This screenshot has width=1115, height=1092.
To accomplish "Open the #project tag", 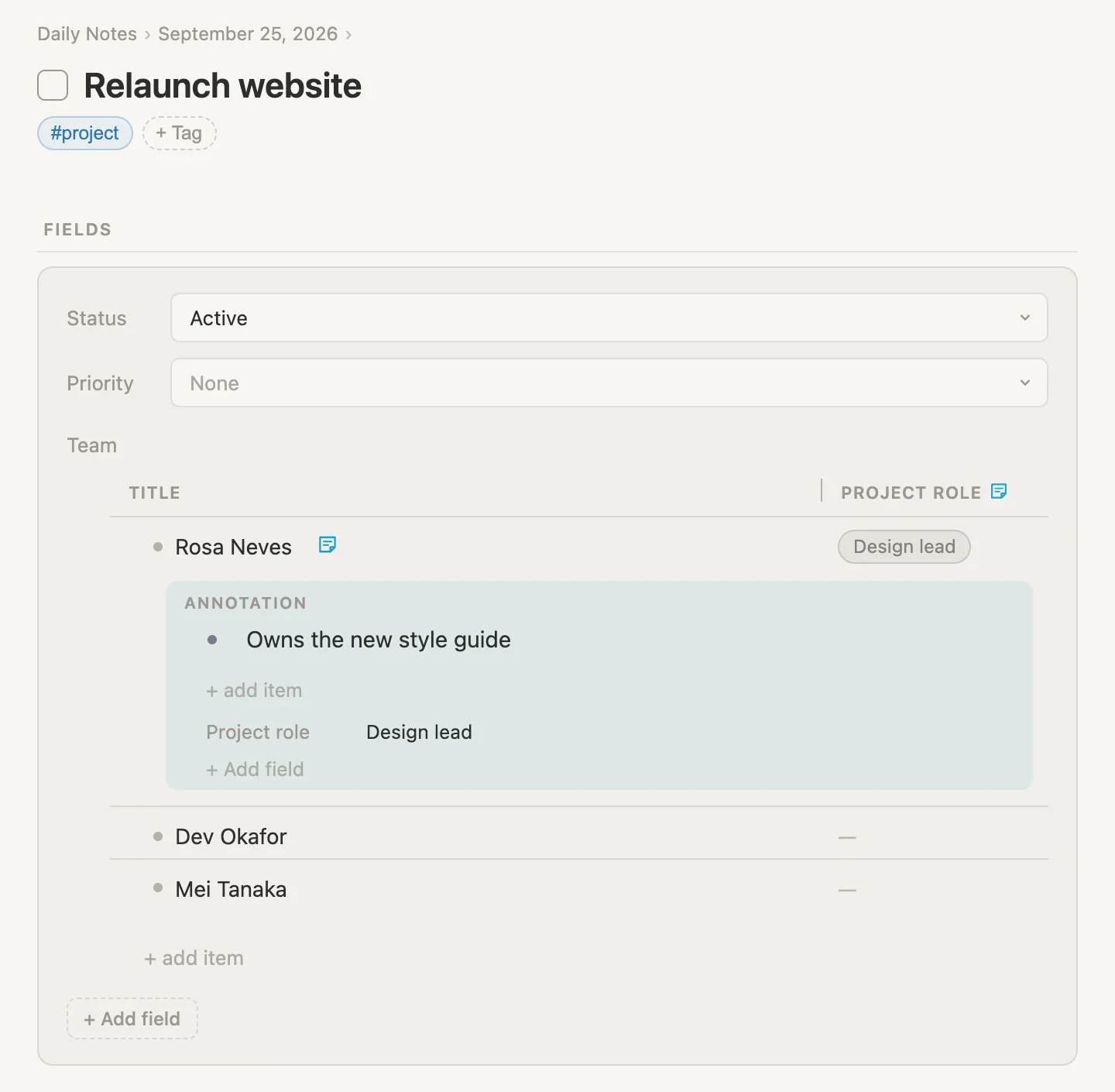I will [85, 133].
